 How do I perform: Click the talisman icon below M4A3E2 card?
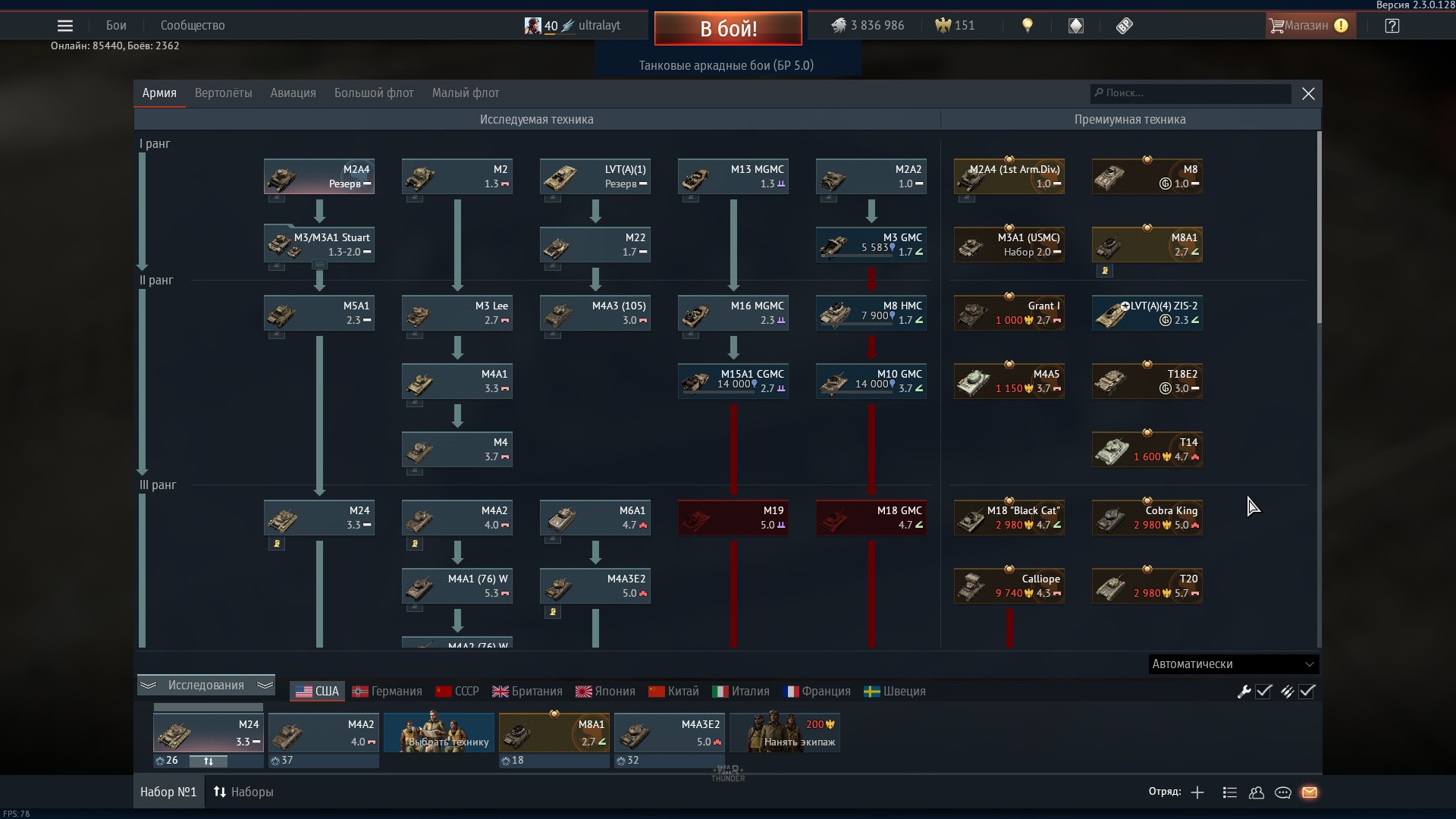tap(553, 612)
